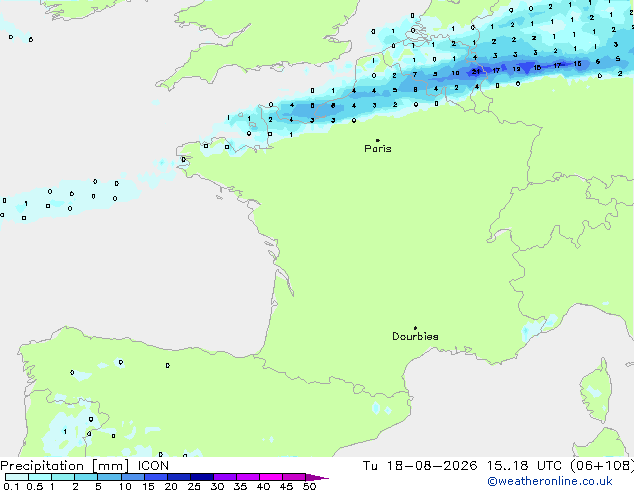Viewport: 634px width, 490px height.
Task: Click the Paris city label
Action: pos(378,149)
